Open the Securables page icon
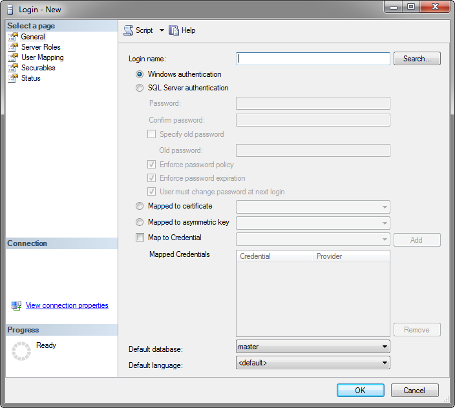The height and width of the screenshot is (408, 456). 13,68
